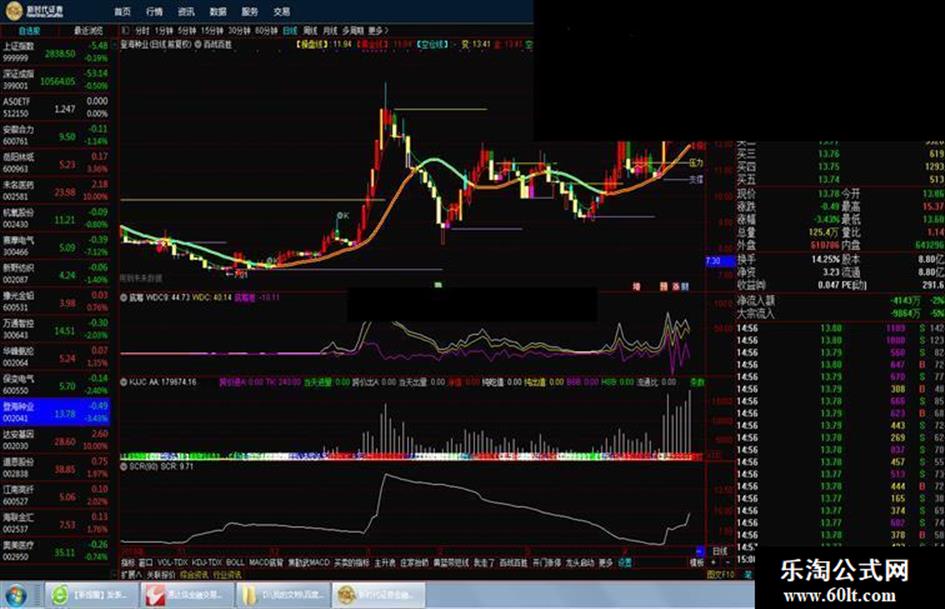Select the 分时 chart period

[x=142, y=31]
